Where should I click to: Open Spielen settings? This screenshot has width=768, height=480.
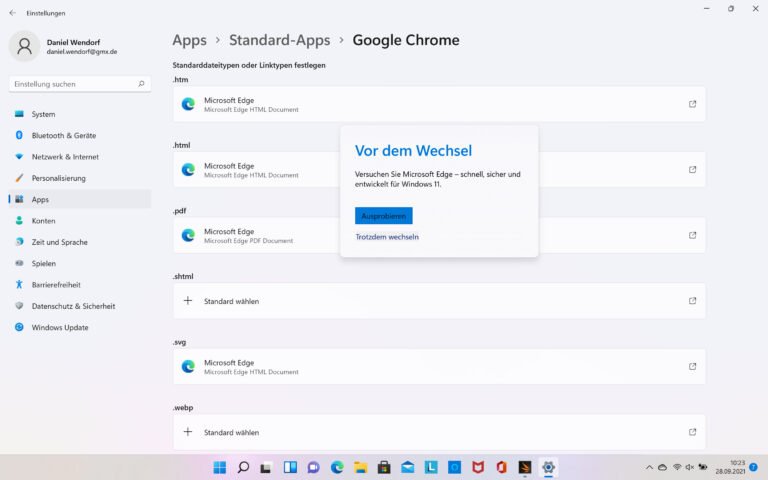80,263
